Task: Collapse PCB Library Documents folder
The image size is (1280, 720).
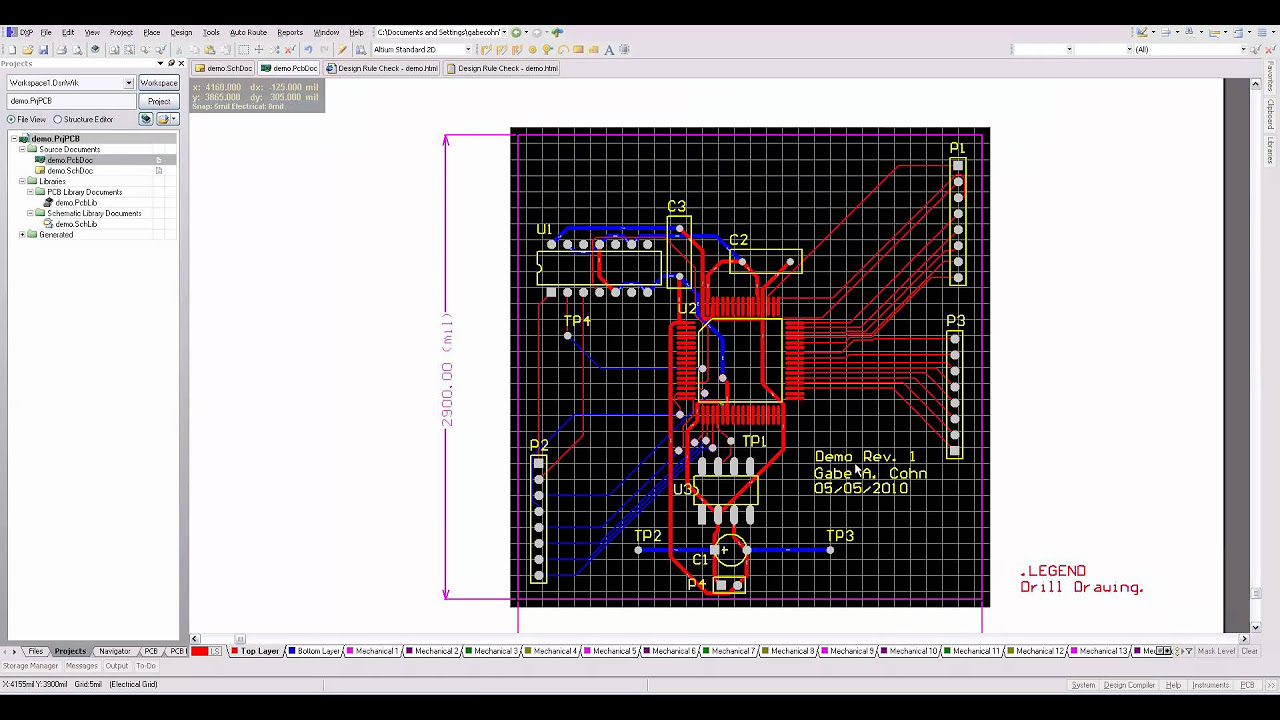Action: pyautogui.click(x=31, y=192)
